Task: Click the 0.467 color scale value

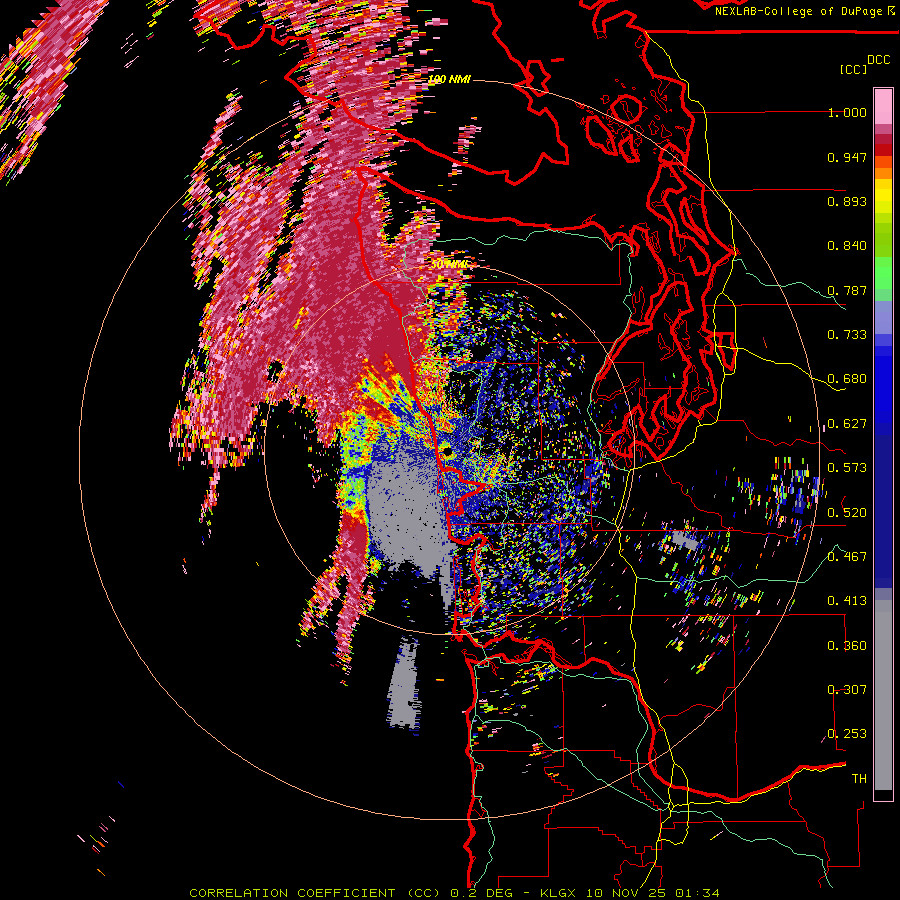Action: [x=847, y=556]
